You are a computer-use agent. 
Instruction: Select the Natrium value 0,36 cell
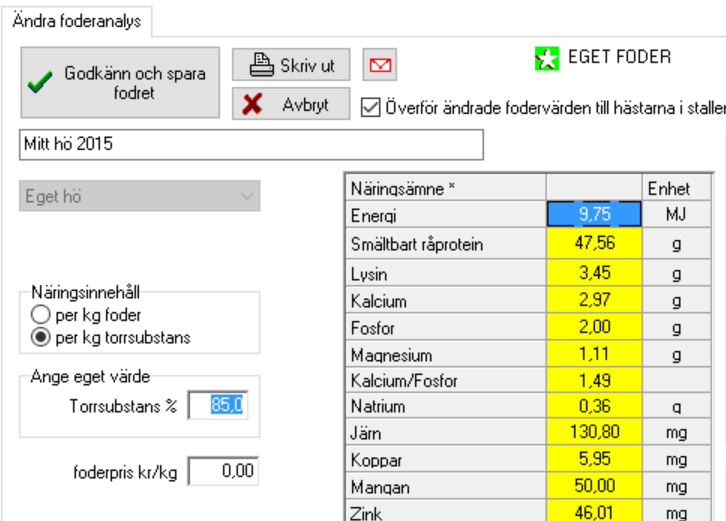click(594, 406)
